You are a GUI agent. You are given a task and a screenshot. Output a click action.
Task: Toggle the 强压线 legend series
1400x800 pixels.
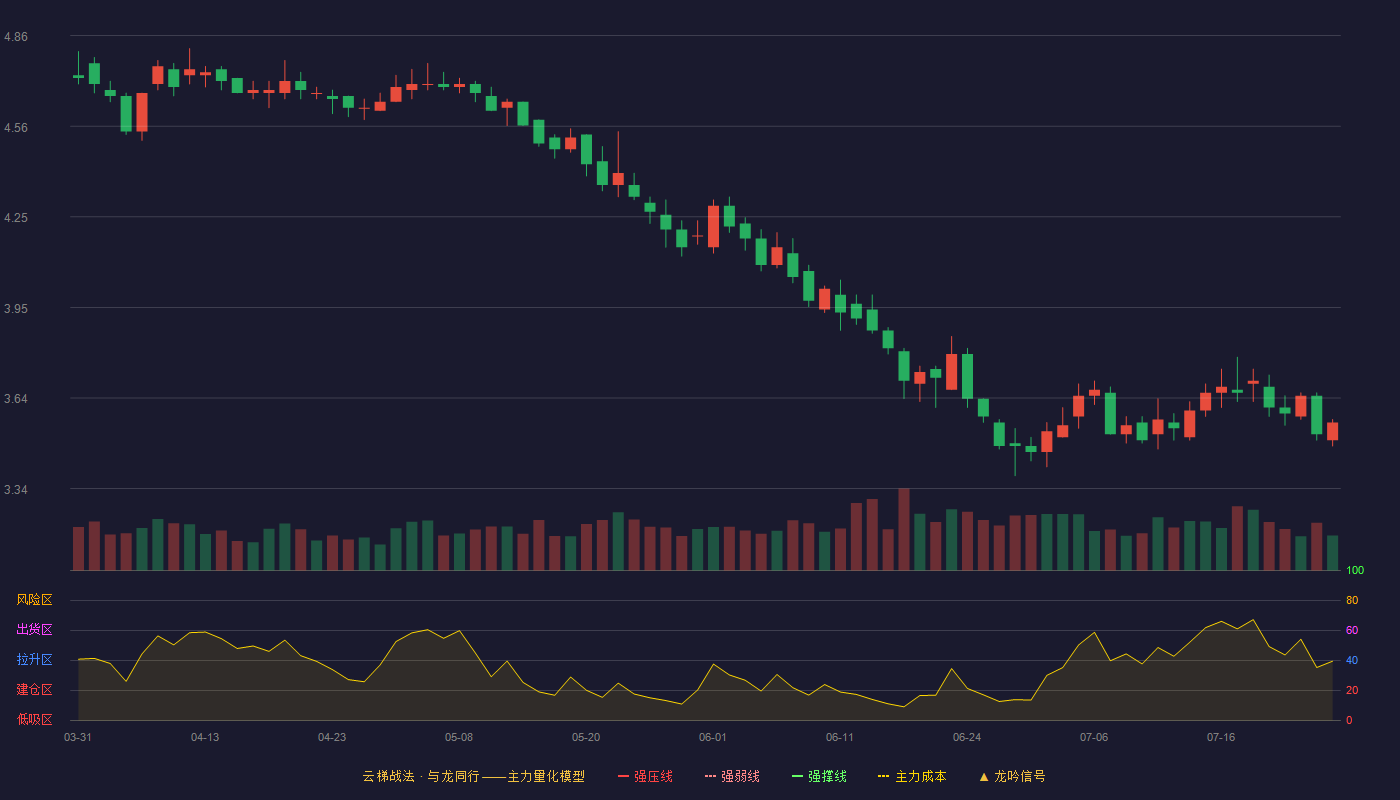[645, 776]
